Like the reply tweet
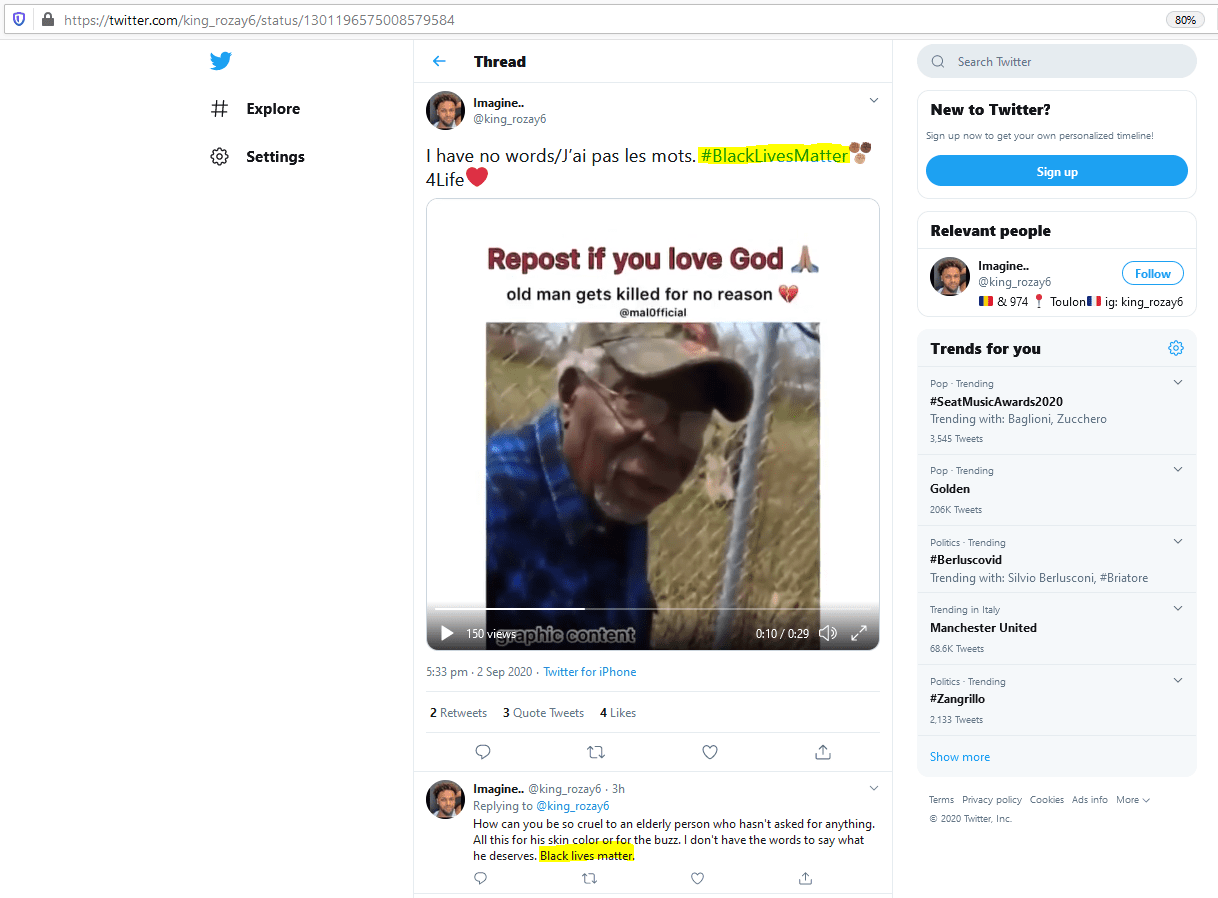 (697, 878)
